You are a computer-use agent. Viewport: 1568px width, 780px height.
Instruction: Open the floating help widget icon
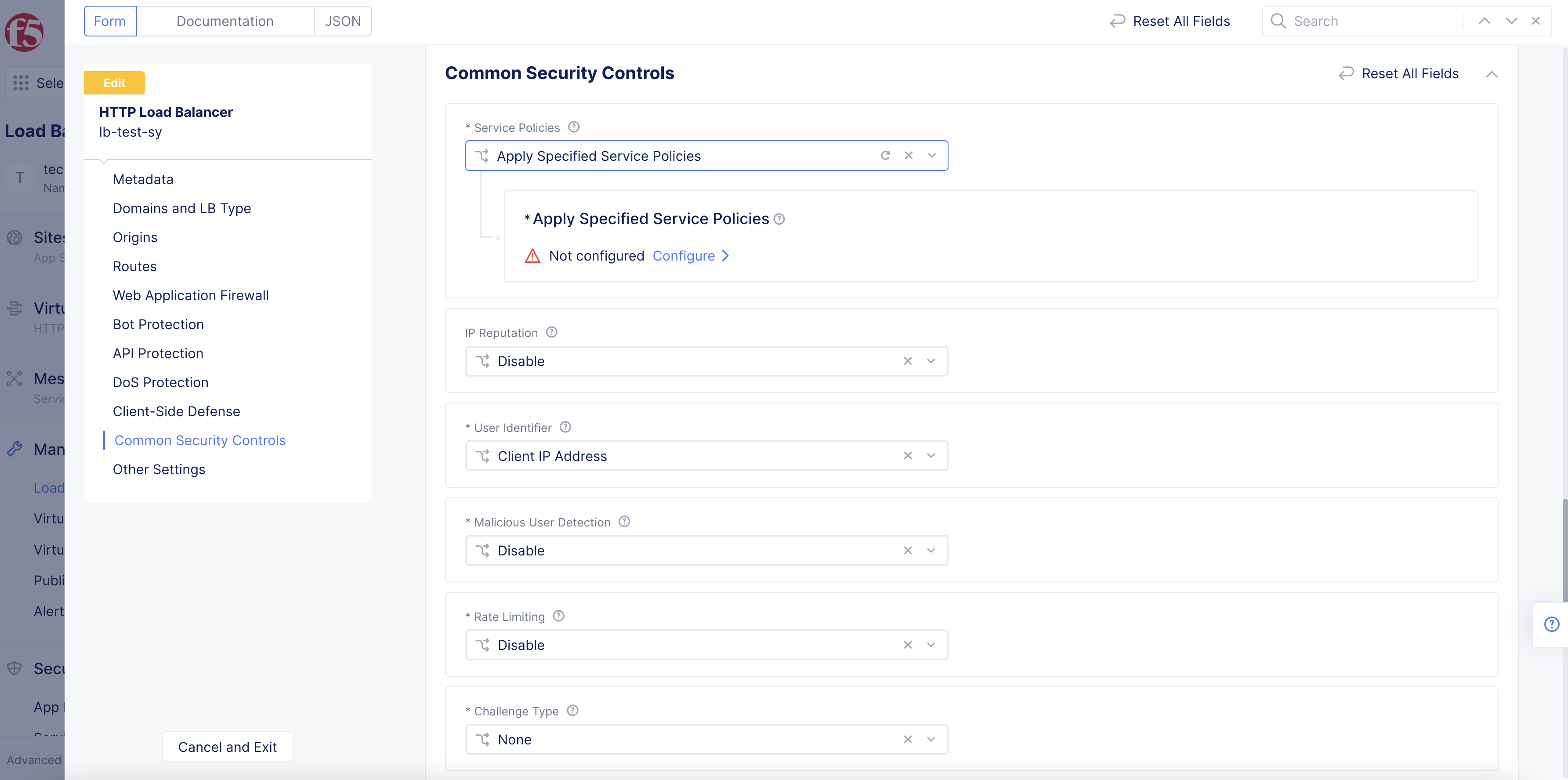[x=1552, y=624]
